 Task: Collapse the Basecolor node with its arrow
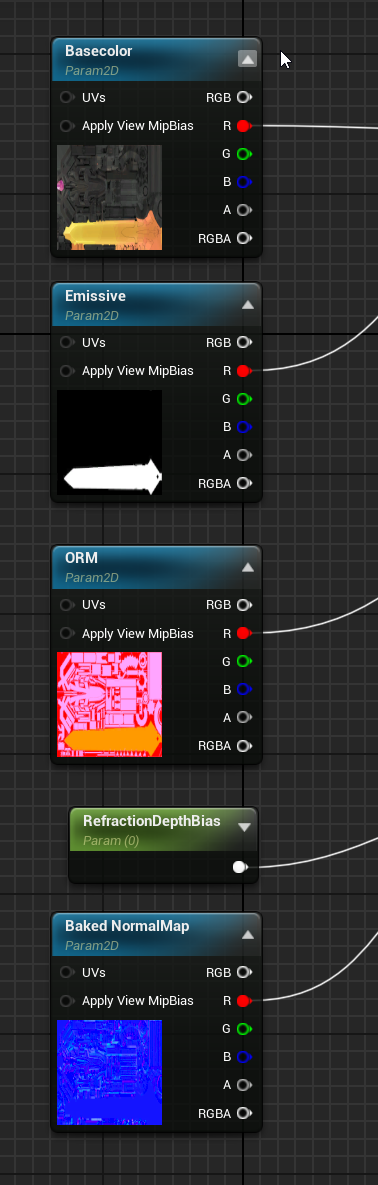coord(247,59)
